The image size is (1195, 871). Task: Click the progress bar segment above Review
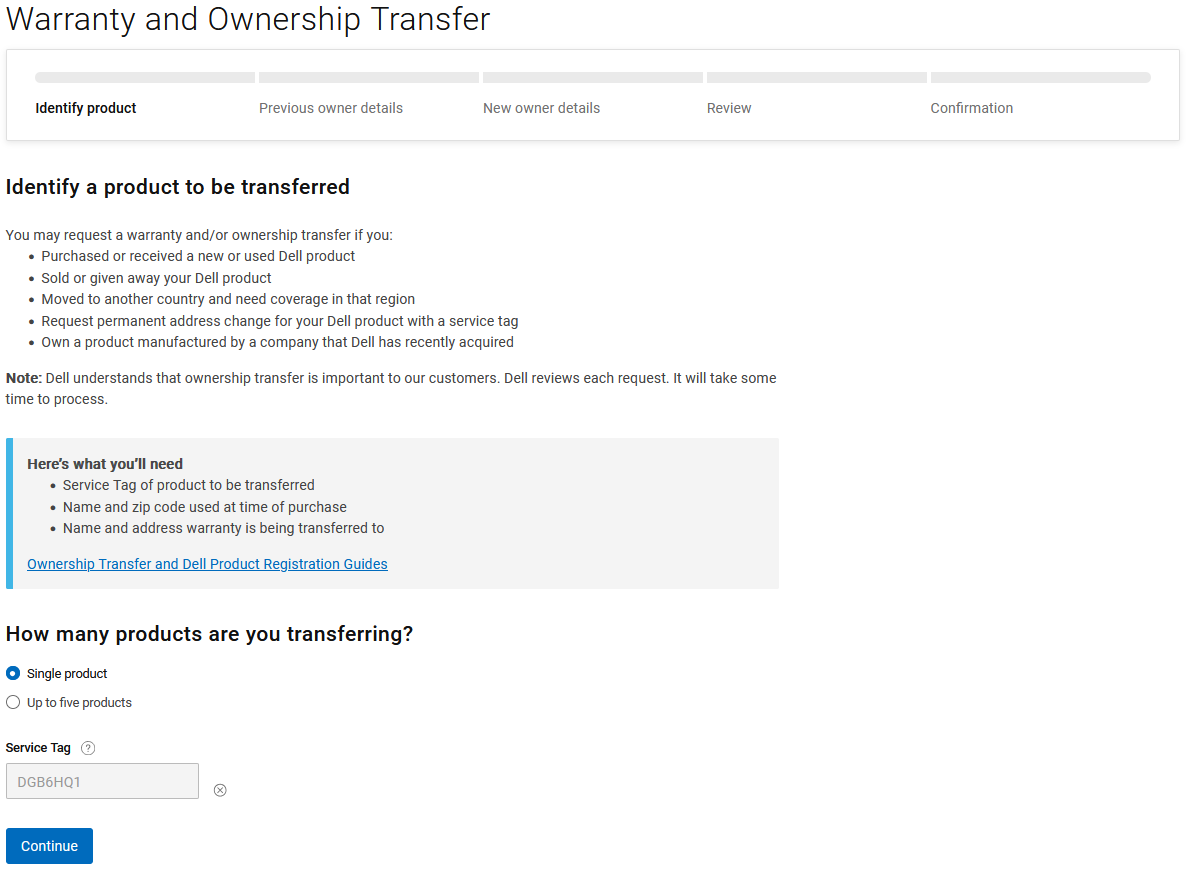click(x=817, y=78)
